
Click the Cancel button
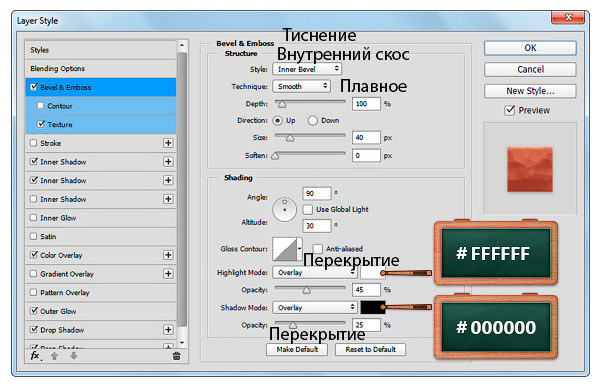point(530,70)
